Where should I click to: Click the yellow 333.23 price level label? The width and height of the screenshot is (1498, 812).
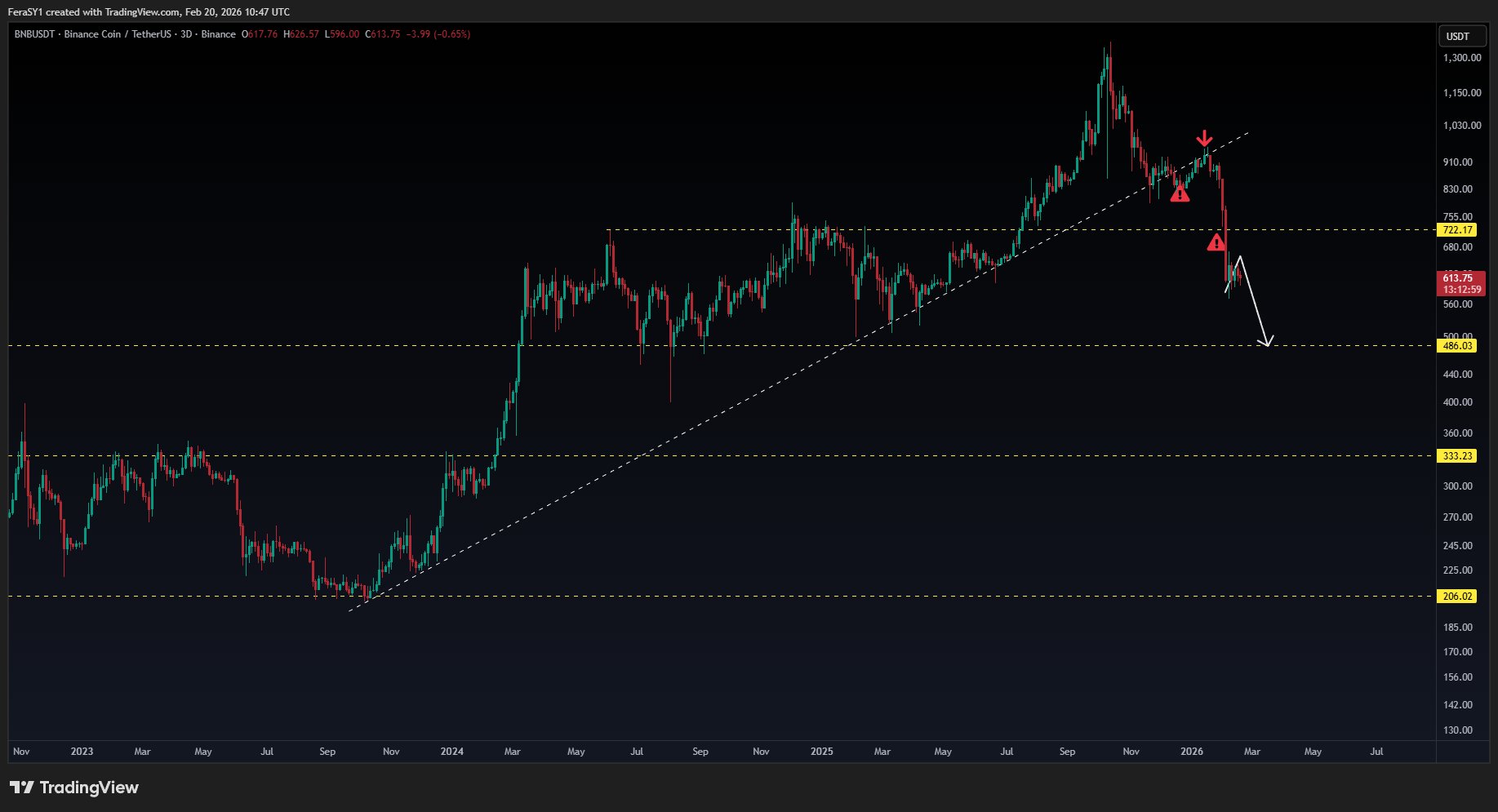coord(1457,456)
